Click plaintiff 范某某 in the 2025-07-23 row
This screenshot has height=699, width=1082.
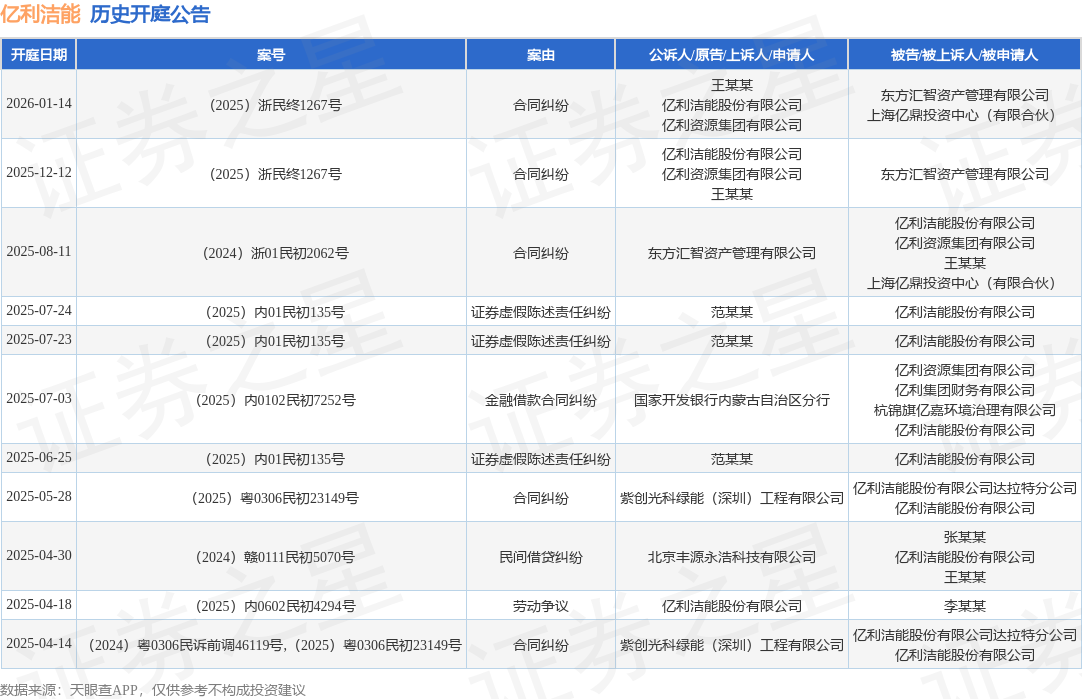pos(731,341)
